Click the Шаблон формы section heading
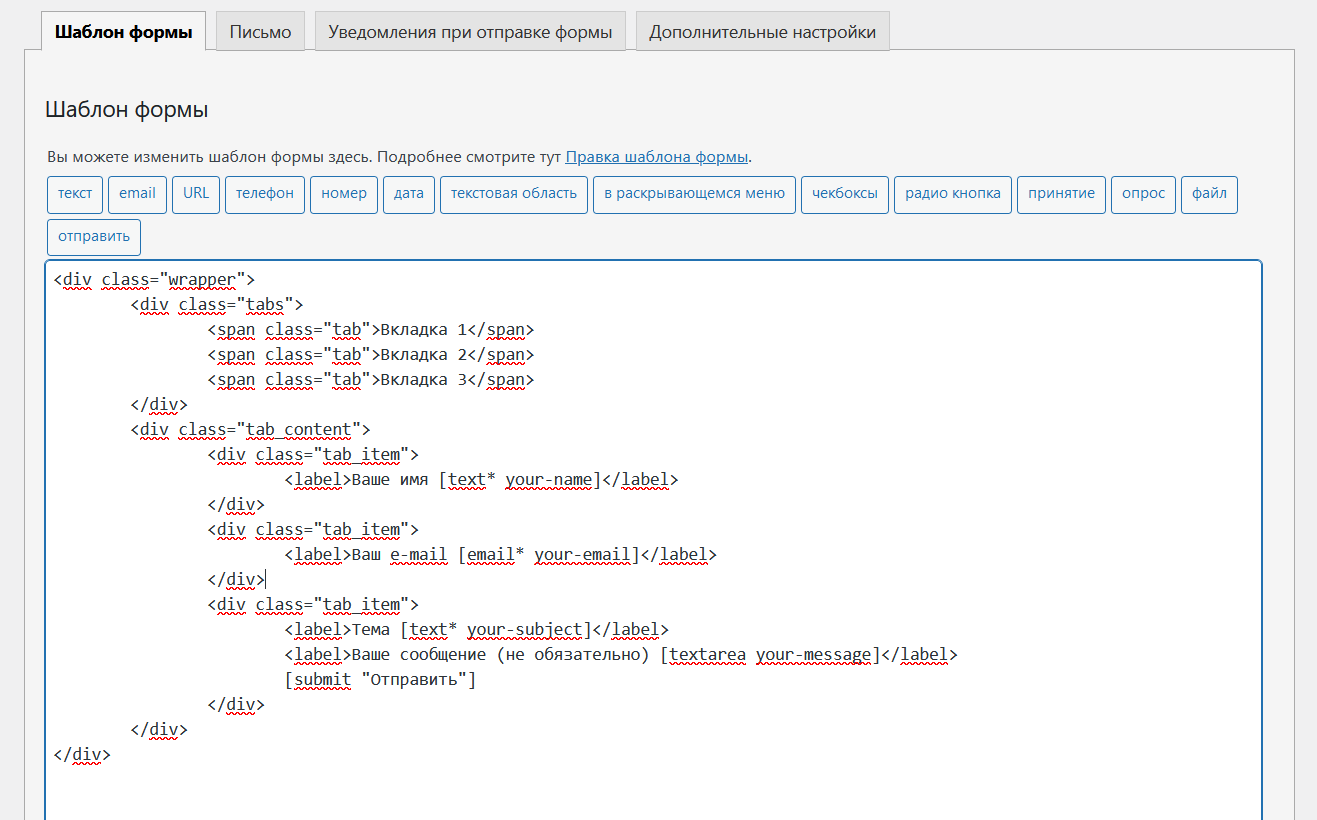Image resolution: width=1317 pixels, height=820 pixels. click(127, 110)
